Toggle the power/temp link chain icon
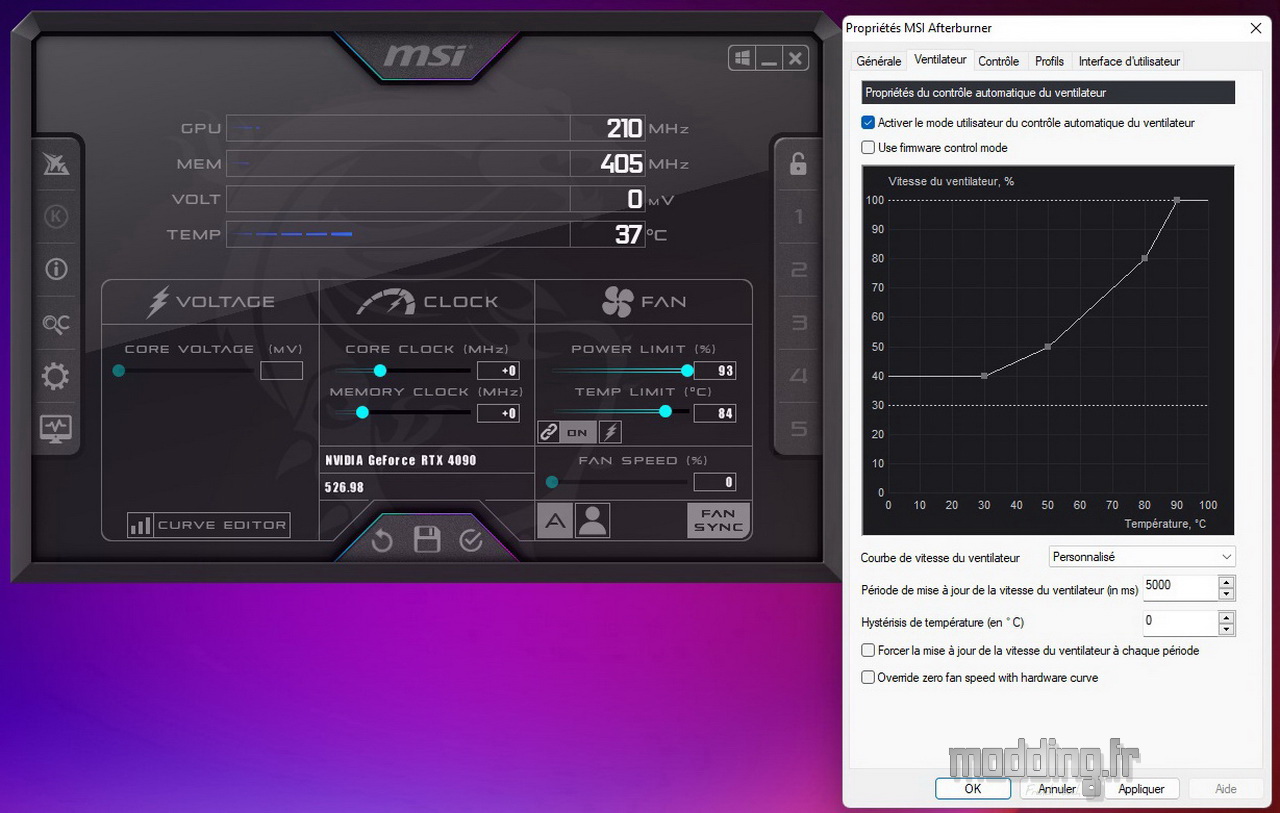This screenshot has width=1280, height=813. click(548, 432)
